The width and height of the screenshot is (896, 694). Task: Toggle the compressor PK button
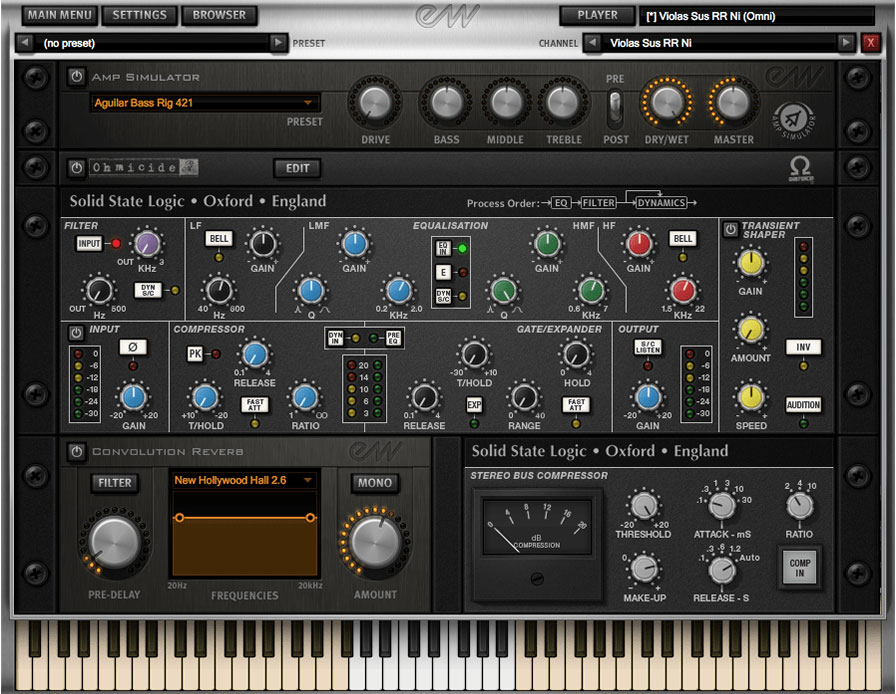195,354
